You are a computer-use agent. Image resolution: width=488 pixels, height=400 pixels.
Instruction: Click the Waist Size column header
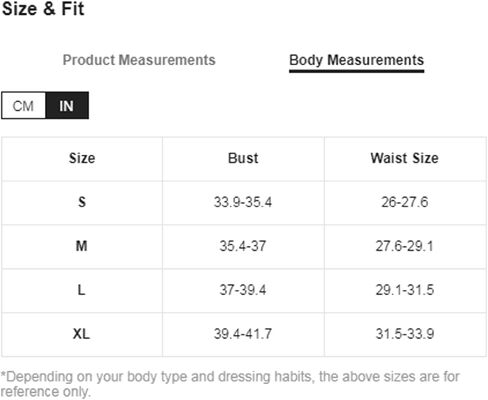point(405,158)
